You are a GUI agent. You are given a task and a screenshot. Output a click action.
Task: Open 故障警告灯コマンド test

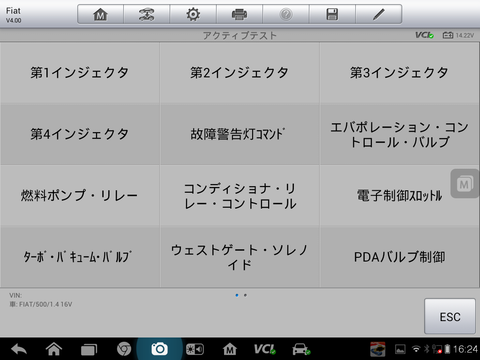tap(239, 134)
